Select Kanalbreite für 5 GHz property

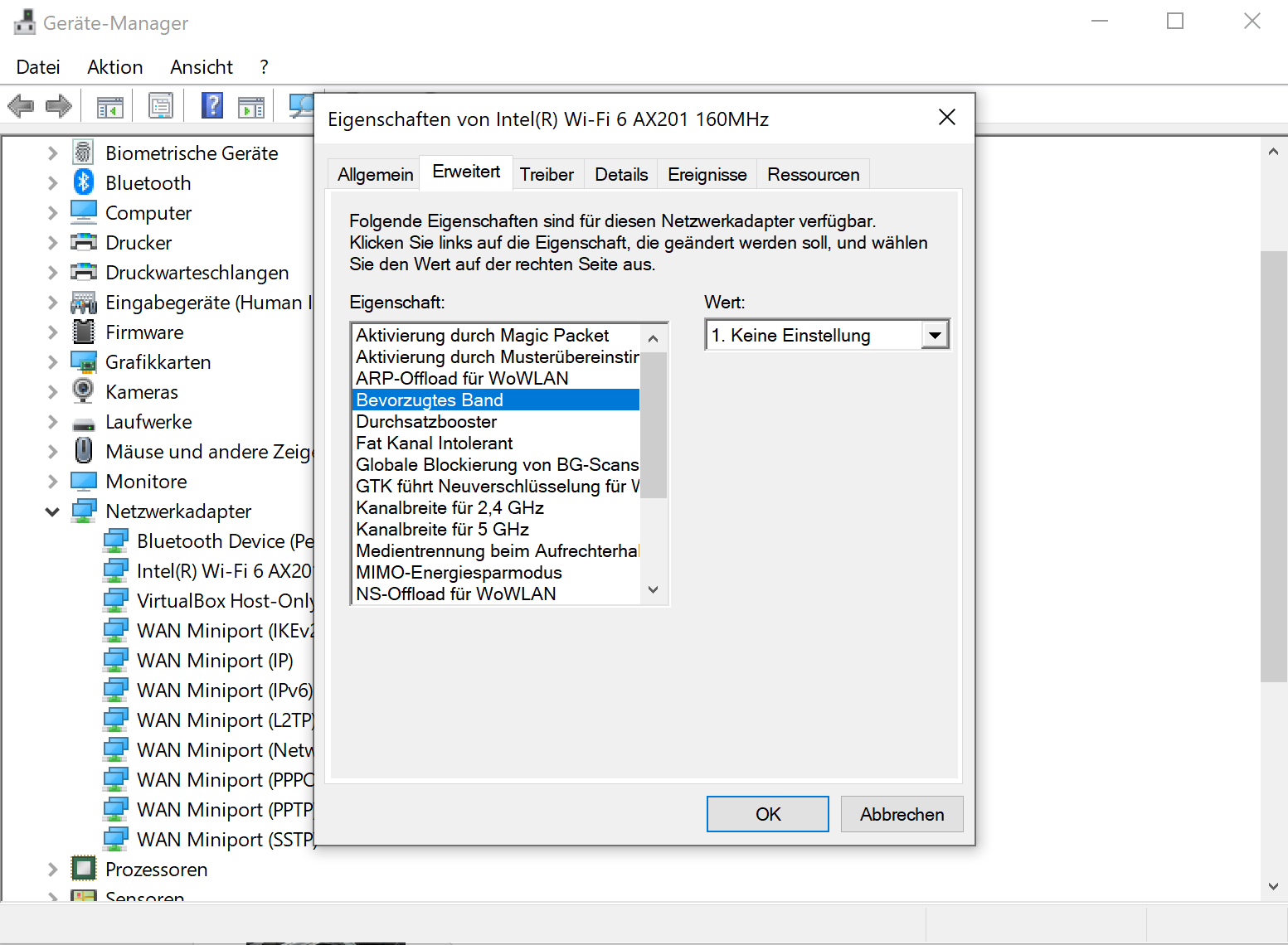[x=496, y=529]
